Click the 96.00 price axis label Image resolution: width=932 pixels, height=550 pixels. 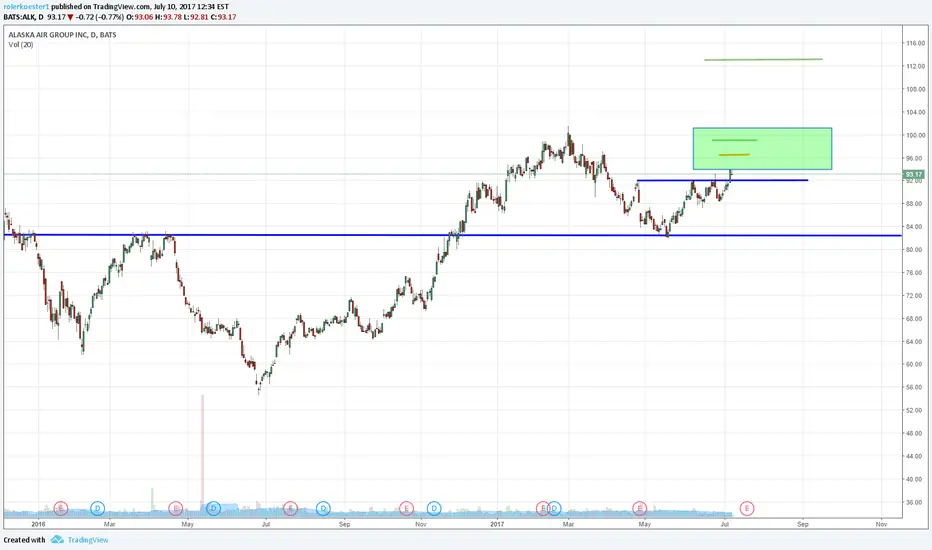click(915, 158)
